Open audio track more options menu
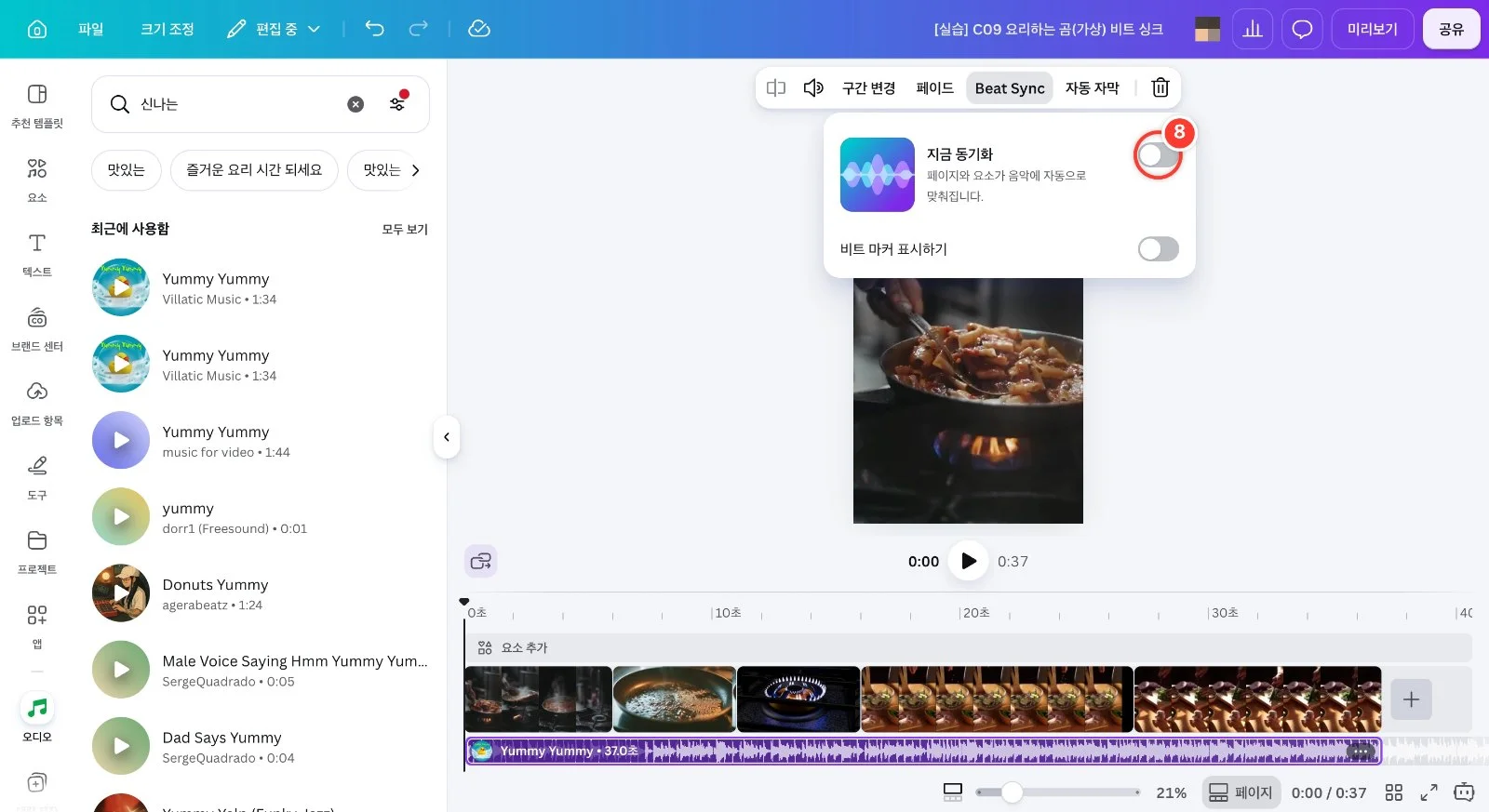The width and height of the screenshot is (1489, 812). (x=1361, y=752)
